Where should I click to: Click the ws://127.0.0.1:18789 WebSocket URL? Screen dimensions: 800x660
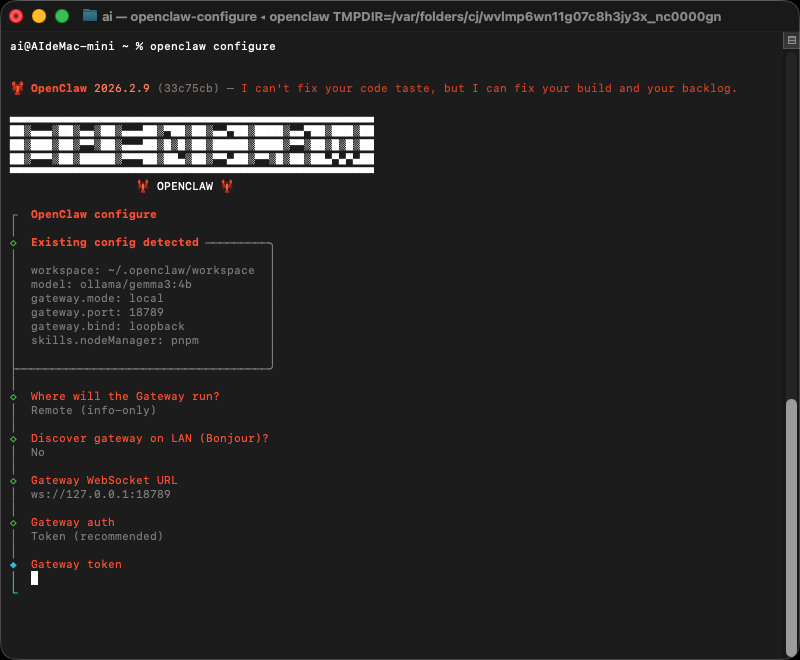point(100,494)
